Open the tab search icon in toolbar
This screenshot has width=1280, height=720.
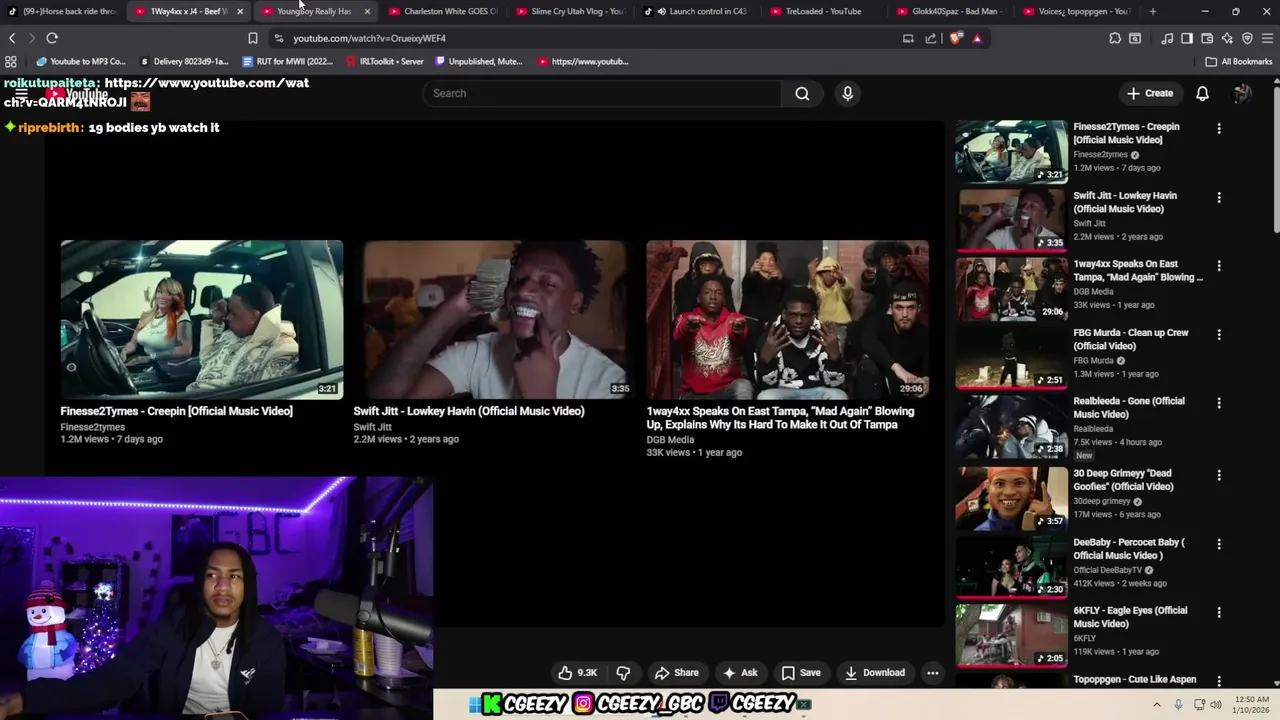1135,38
